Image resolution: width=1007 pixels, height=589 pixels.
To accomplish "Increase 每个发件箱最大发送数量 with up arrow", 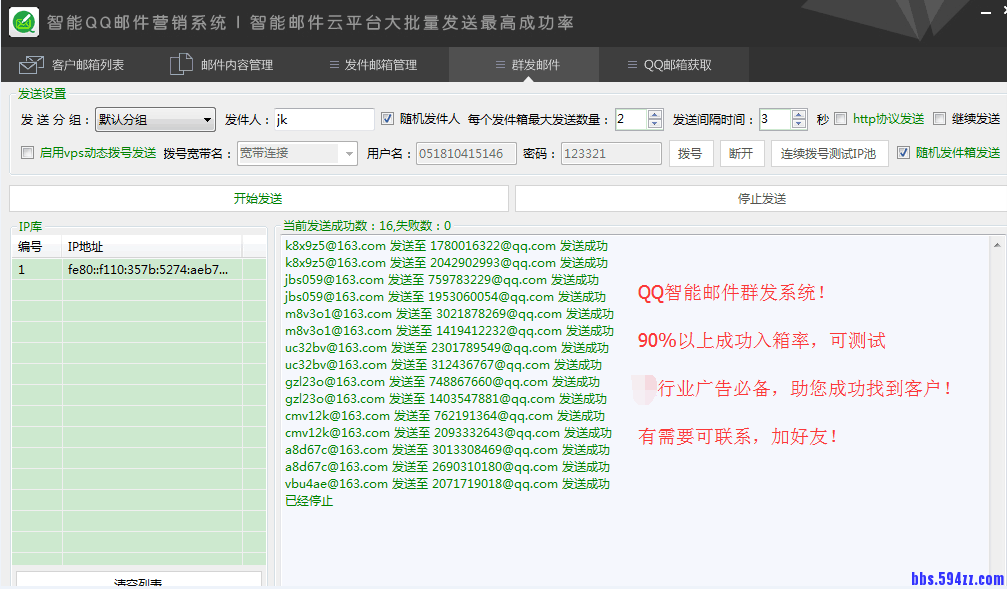I will click(x=654, y=114).
